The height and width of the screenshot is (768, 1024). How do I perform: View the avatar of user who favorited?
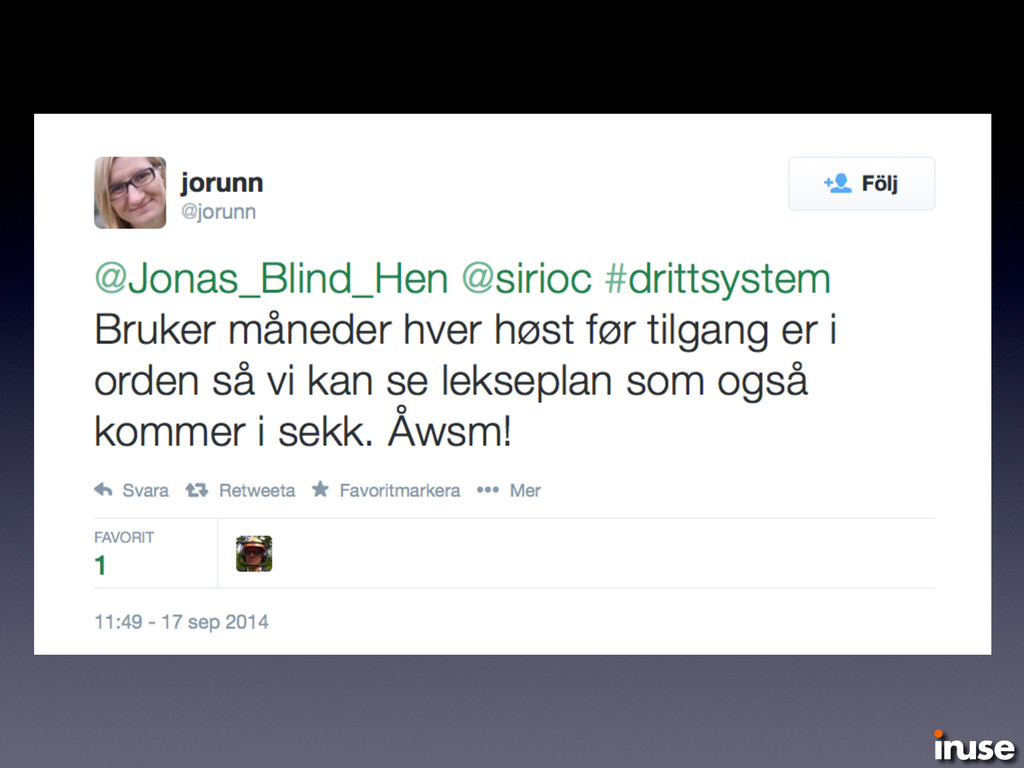(x=254, y=554)
